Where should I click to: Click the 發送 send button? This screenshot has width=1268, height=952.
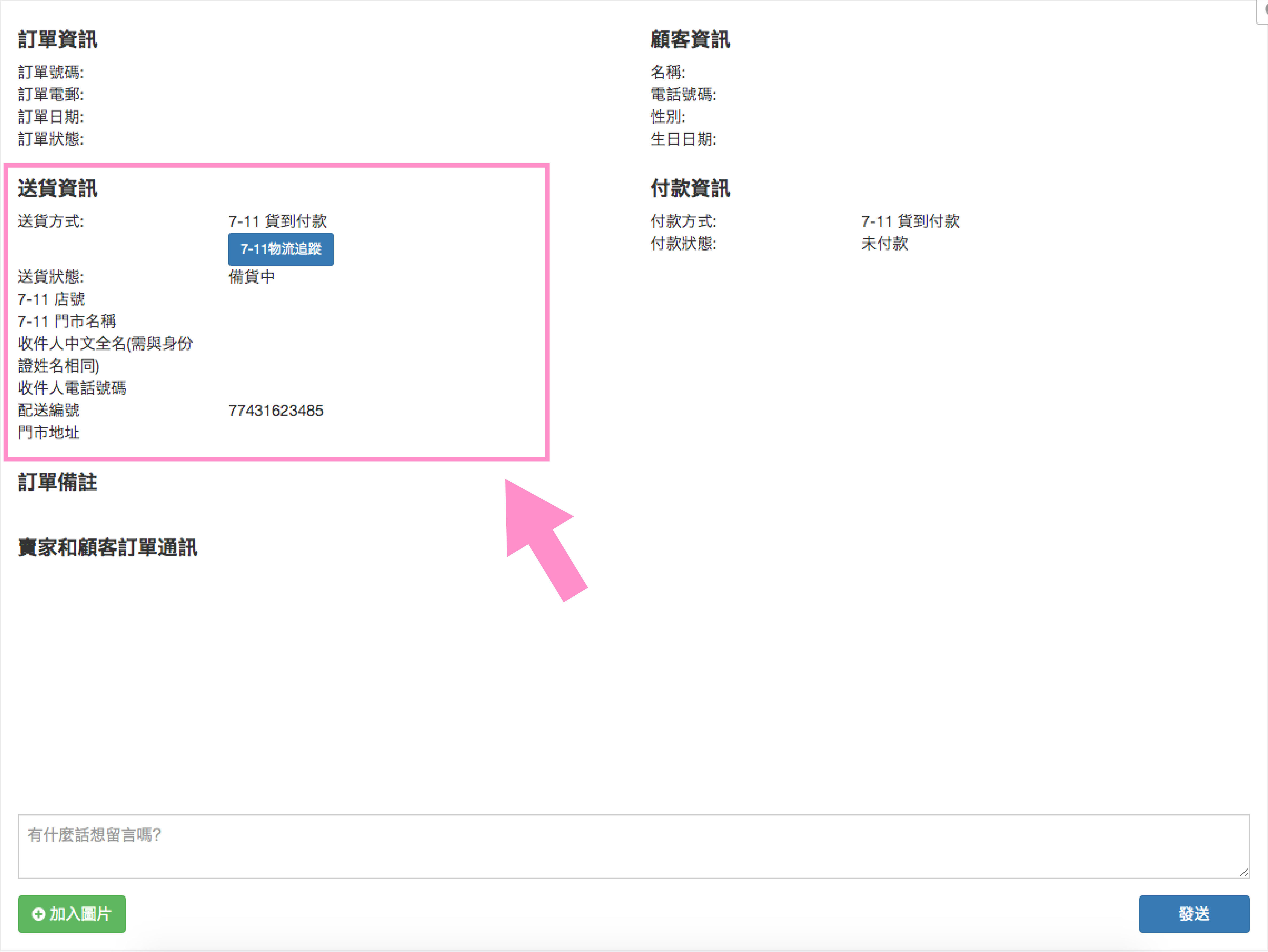tap(1194, 914)
